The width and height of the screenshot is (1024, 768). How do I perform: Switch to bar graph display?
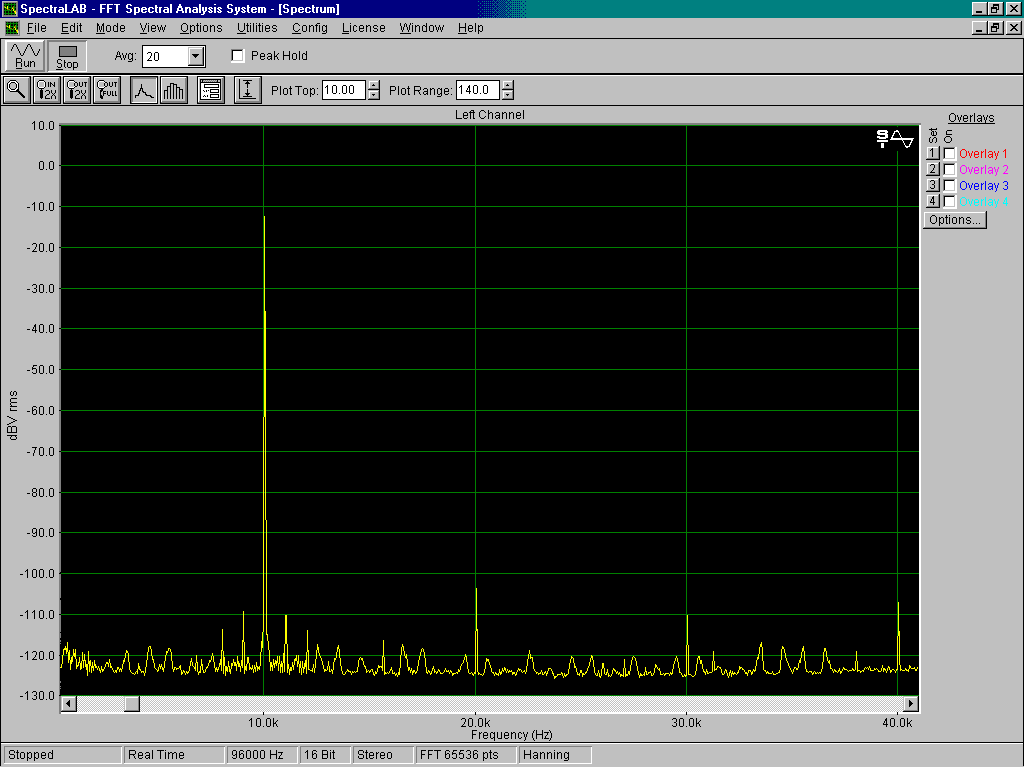[x=174, y=90]
